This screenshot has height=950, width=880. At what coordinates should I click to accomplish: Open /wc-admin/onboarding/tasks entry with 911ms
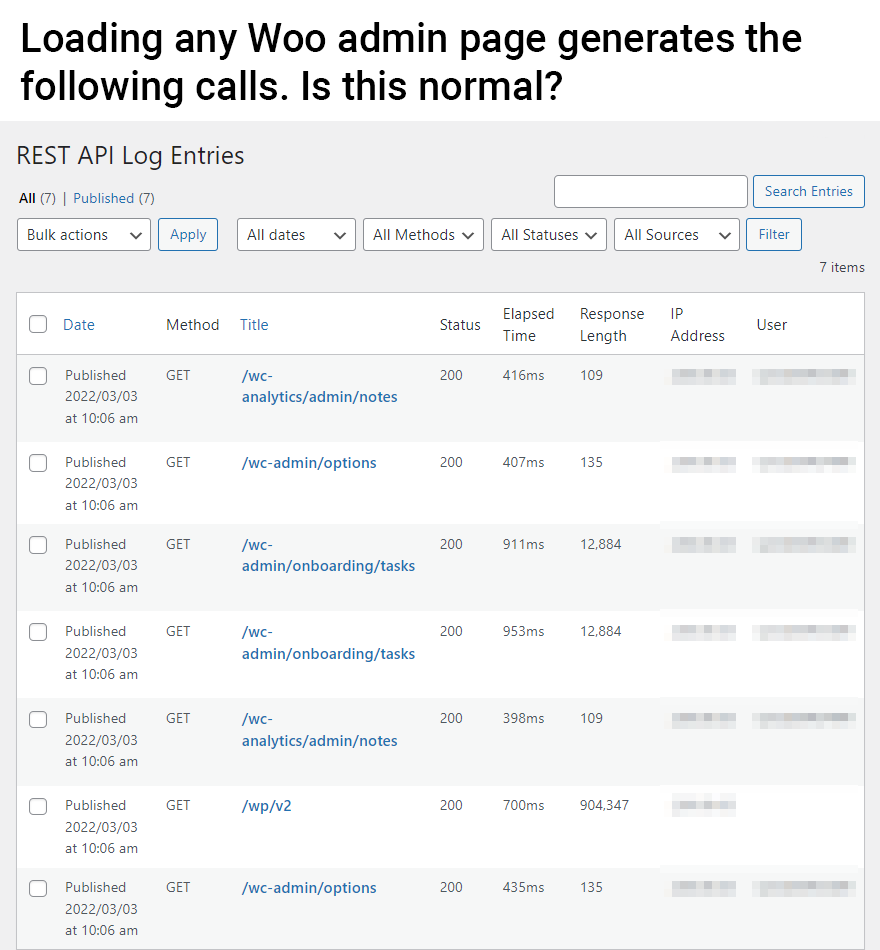328,555
